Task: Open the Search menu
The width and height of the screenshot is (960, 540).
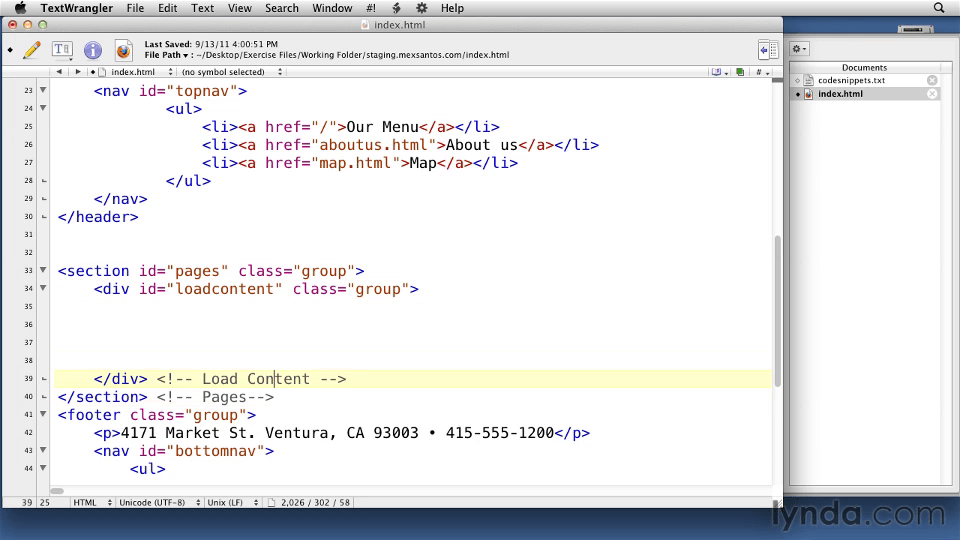Action: [x=282, y=8]
